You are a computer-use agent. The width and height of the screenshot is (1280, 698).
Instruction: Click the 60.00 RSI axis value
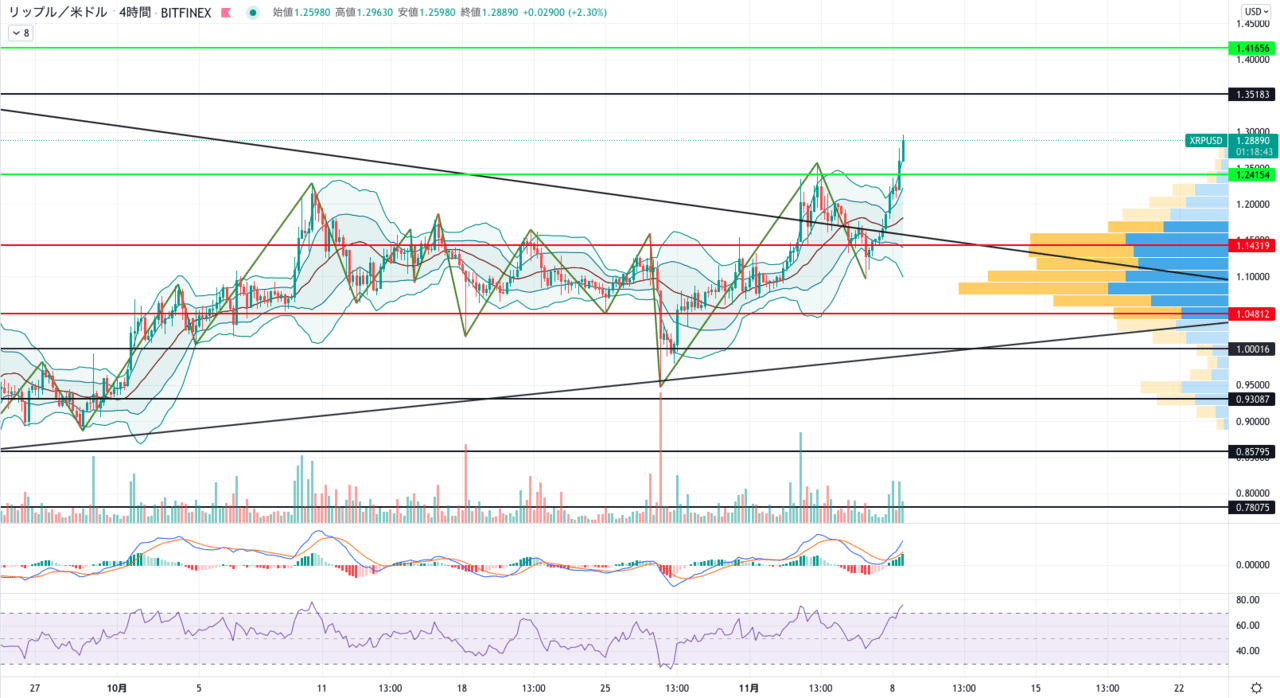[x=1247, y=626]
